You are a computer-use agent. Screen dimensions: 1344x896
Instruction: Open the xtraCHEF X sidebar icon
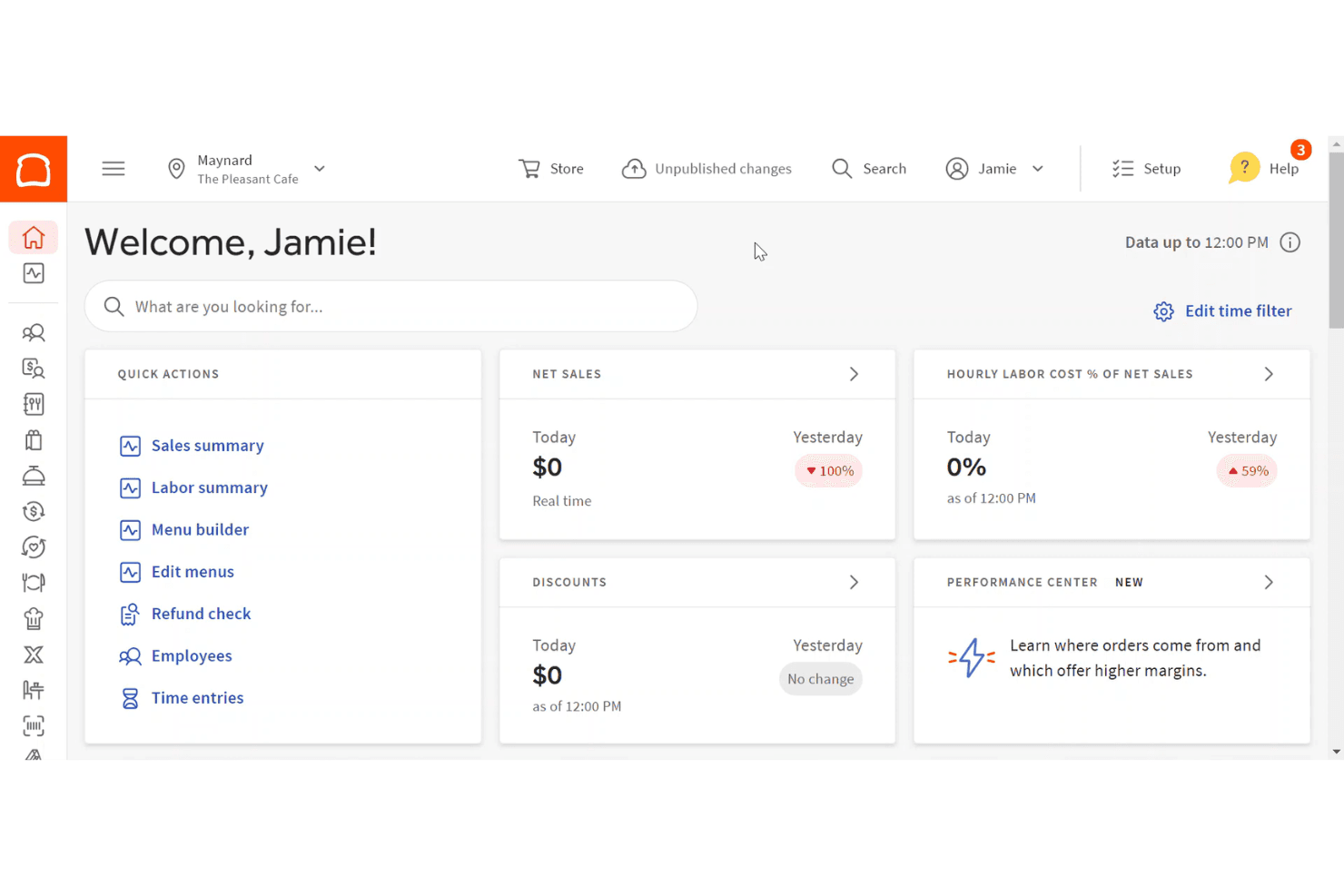pos(34,655)
